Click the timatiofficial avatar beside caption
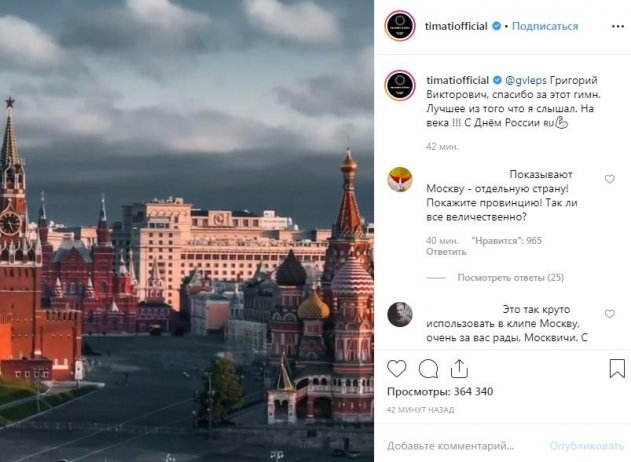This screenshot has width=631, height=462. [400, 85]
